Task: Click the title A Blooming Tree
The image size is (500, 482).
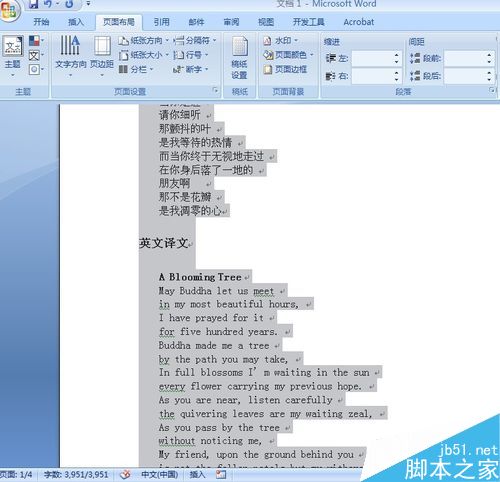Action: [200, 277]
